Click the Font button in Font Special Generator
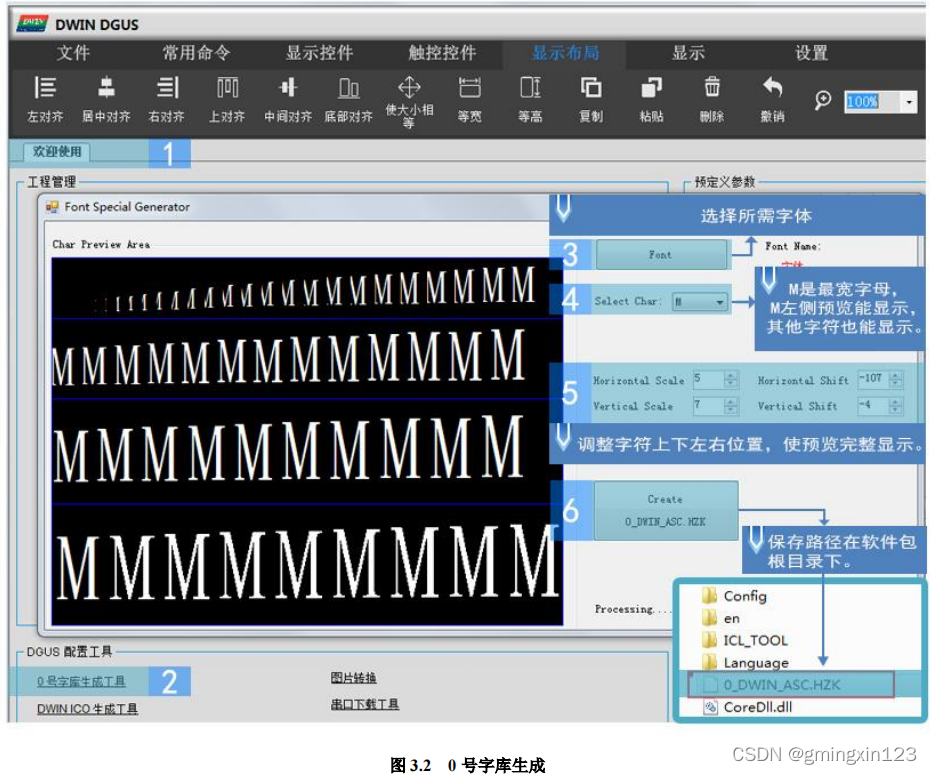 click(x=660, y=254)
